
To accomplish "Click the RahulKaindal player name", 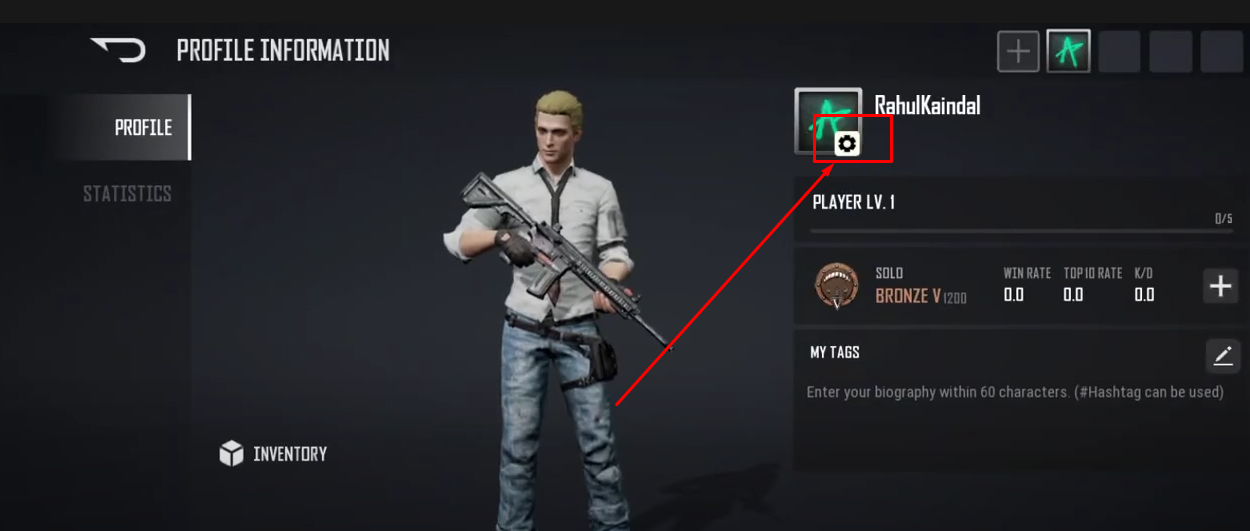I will click(927, 105).
